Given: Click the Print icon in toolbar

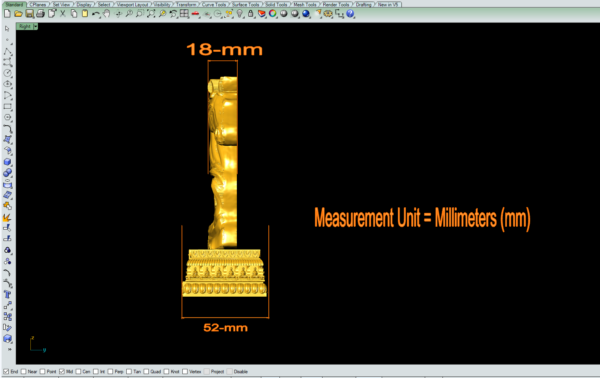Looking at the screenshot, I should coord(40,14).
